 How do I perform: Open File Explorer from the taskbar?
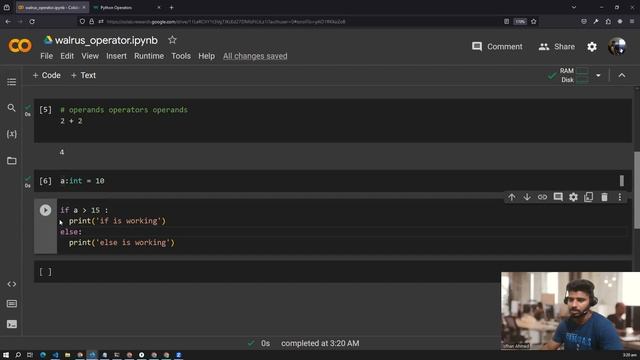[68, 355]
